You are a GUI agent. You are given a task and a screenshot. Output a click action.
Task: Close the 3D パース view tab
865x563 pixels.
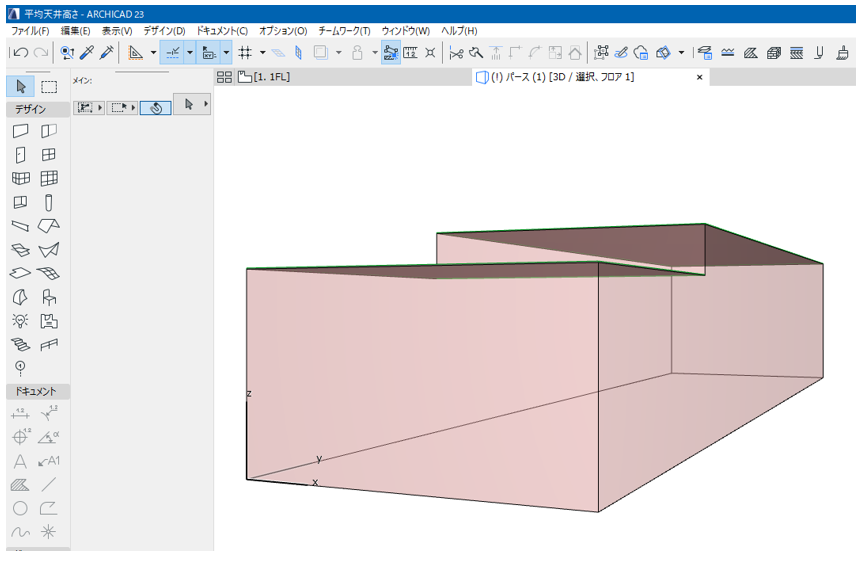click(x=699, y=77)
